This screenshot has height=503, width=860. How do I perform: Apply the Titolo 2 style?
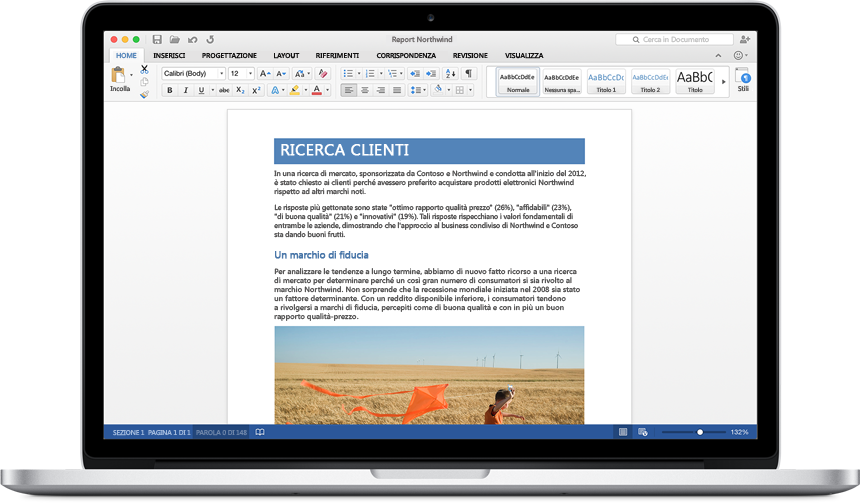(x=650, y=82)
